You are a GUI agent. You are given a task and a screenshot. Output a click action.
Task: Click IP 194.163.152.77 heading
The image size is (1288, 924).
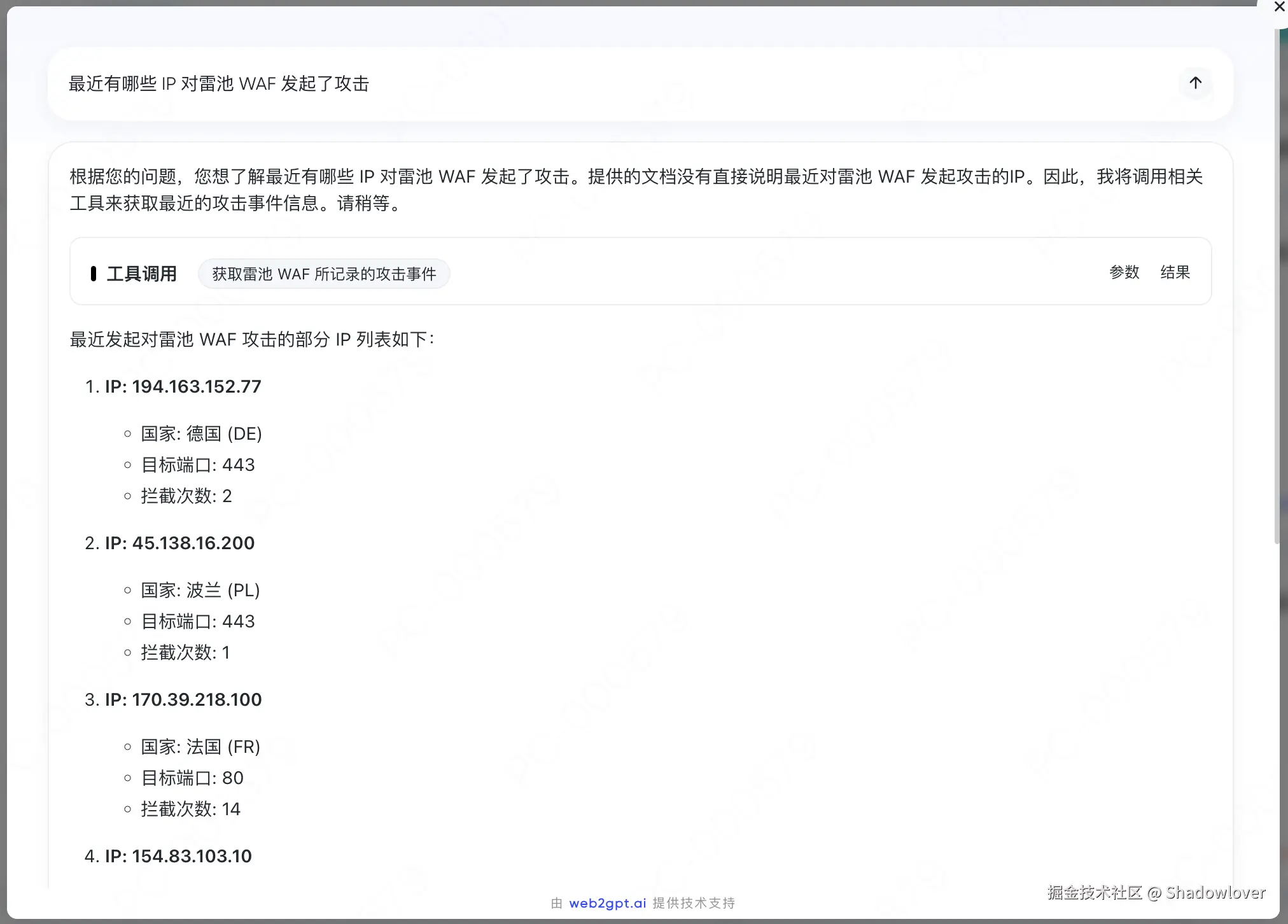[x=183, y=386]
